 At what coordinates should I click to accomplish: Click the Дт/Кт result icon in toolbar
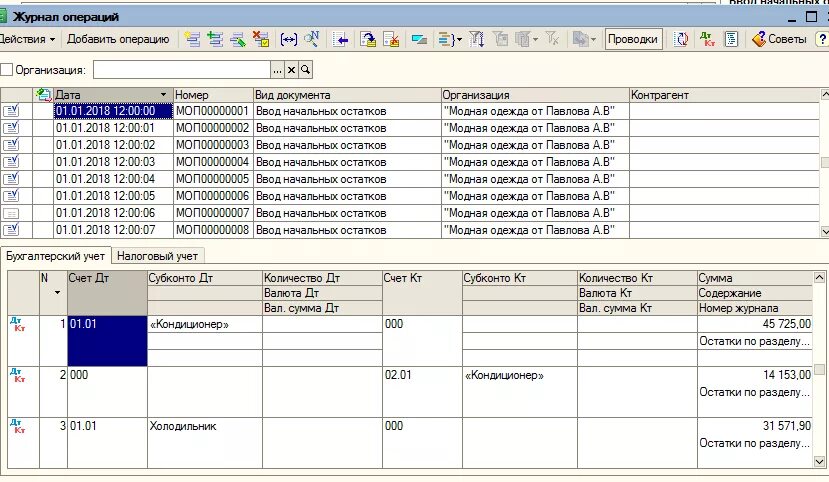(x=706, y=39)
